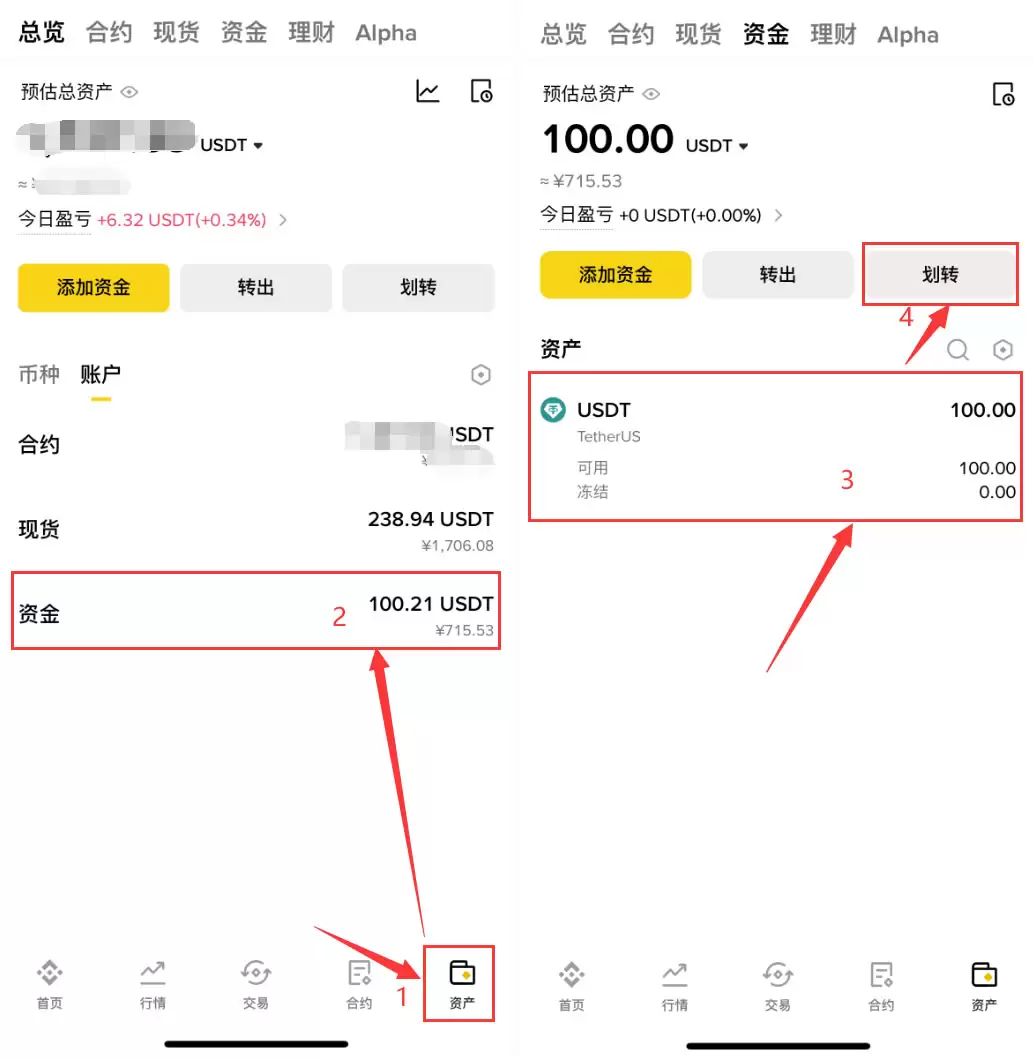Screen dimensions: 1035x1060
Task: Toggle balance visibility eye on Overview screen
Action: (x=129, y=92)
